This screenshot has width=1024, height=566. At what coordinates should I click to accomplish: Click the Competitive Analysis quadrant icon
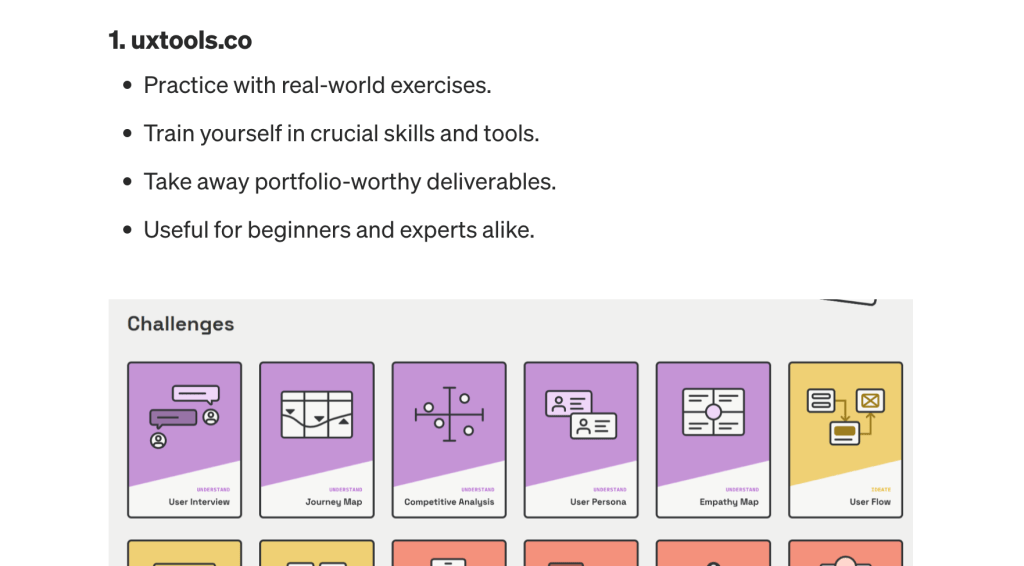(449, 415)
